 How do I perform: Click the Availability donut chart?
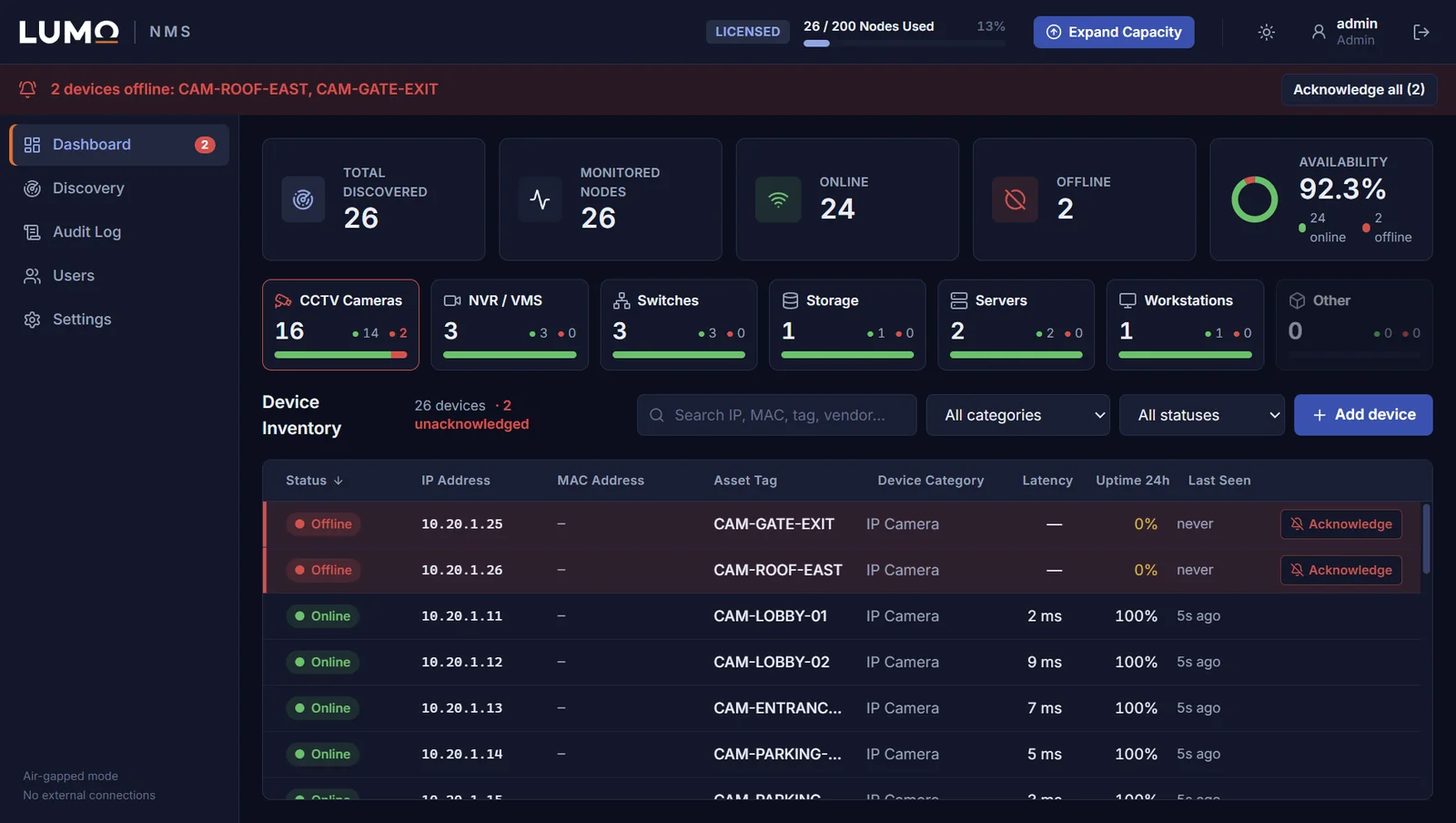1255,199
